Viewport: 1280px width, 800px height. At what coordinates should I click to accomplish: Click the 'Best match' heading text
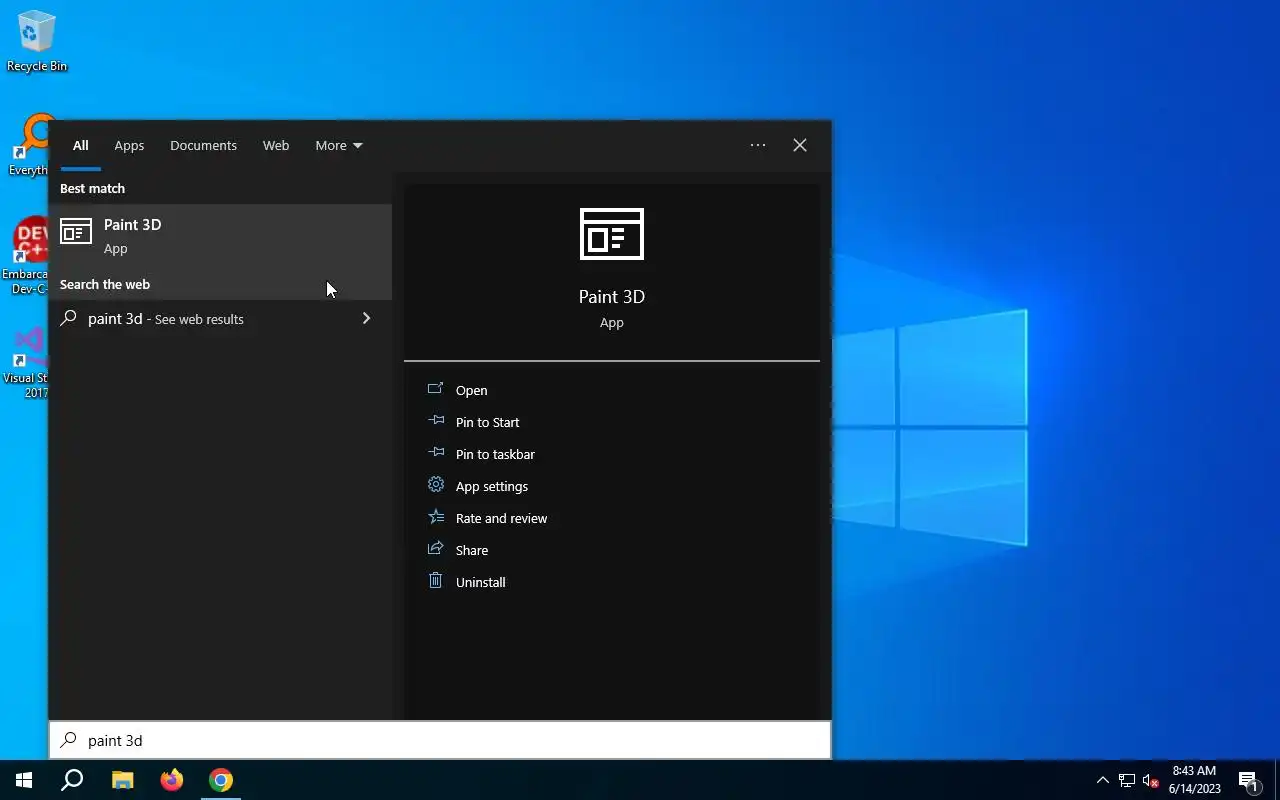[x=92, y=188]
